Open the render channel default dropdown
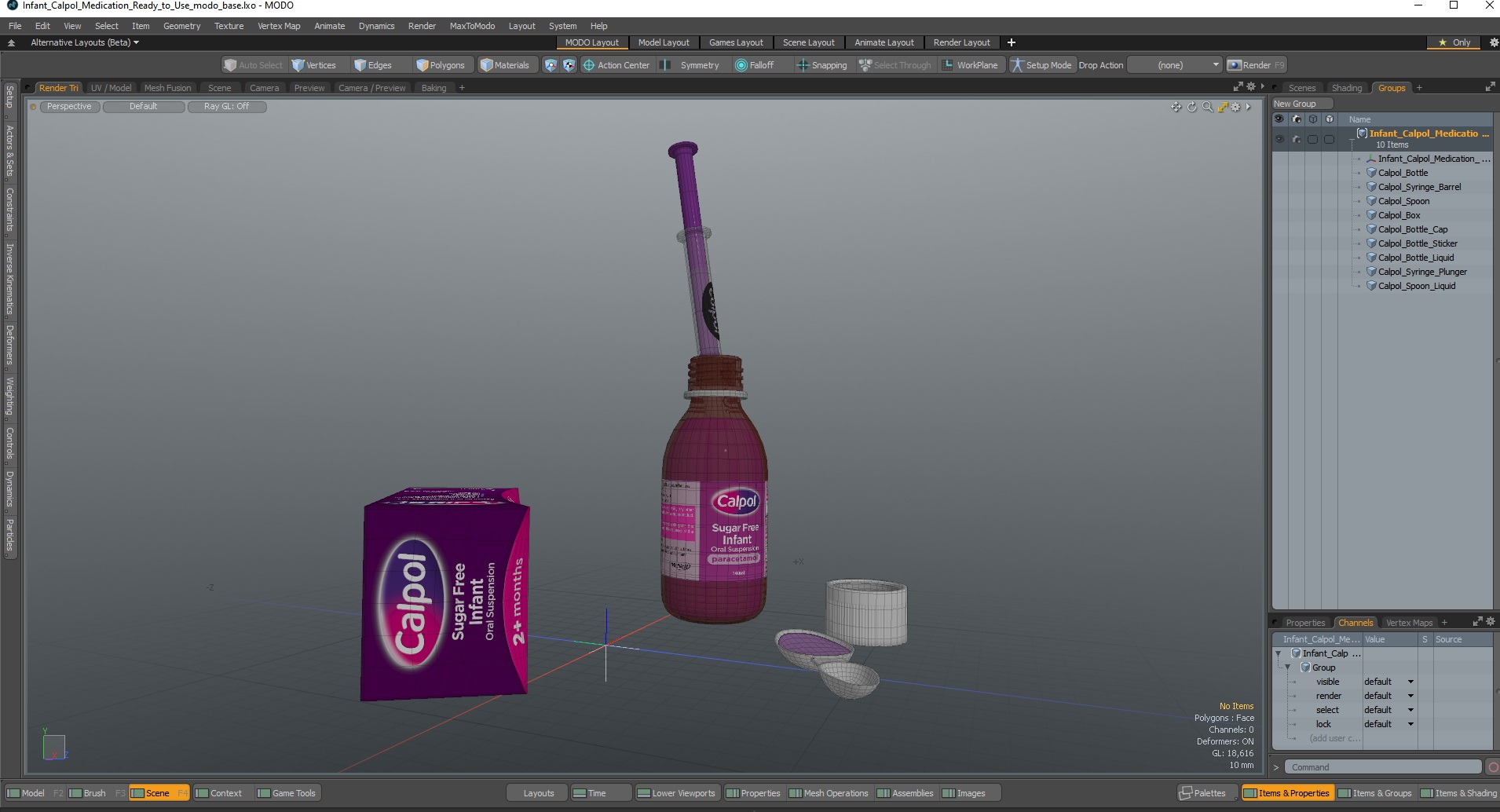 (1388, 696)
